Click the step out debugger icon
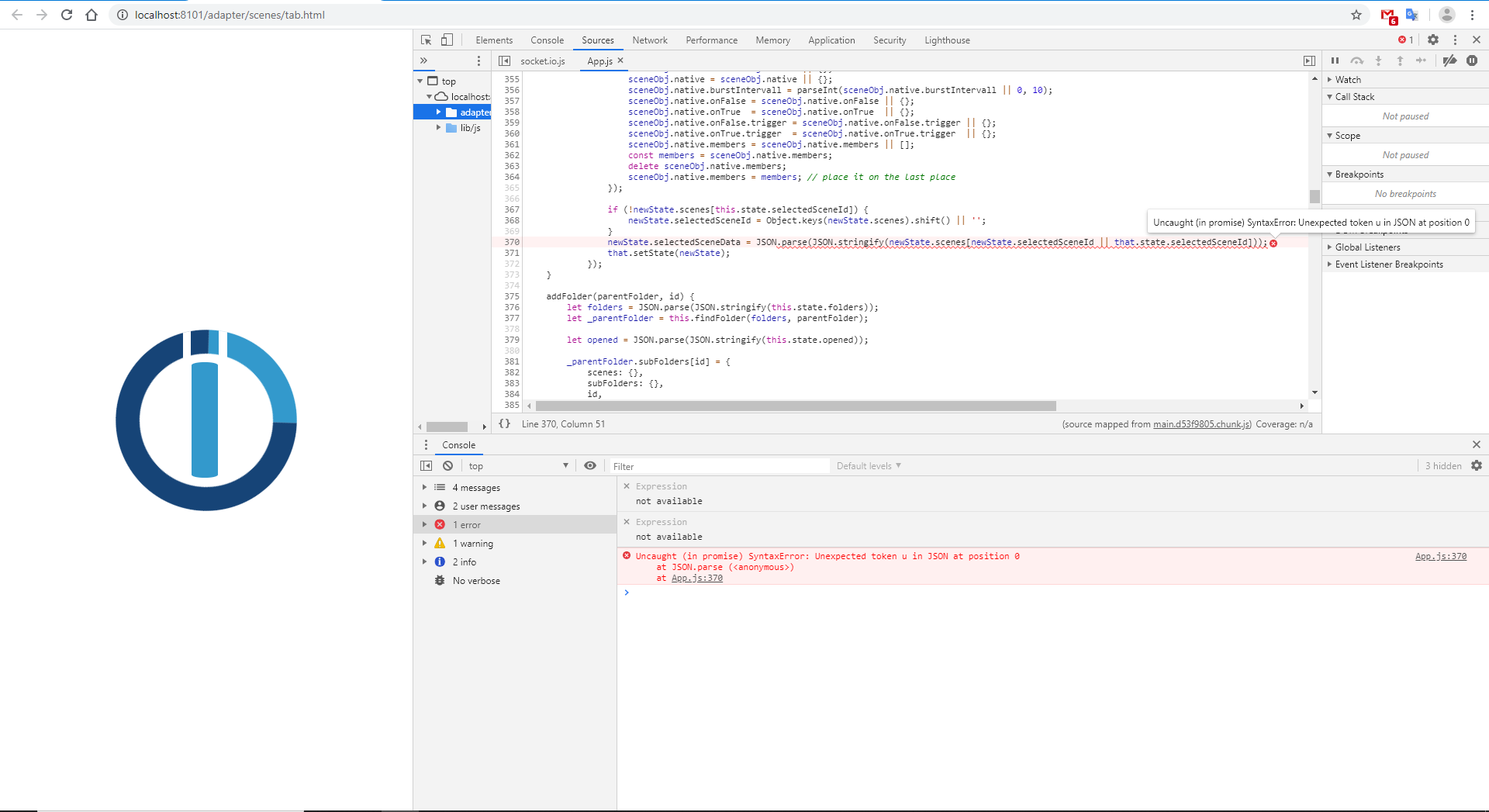 coord(1400,60)
